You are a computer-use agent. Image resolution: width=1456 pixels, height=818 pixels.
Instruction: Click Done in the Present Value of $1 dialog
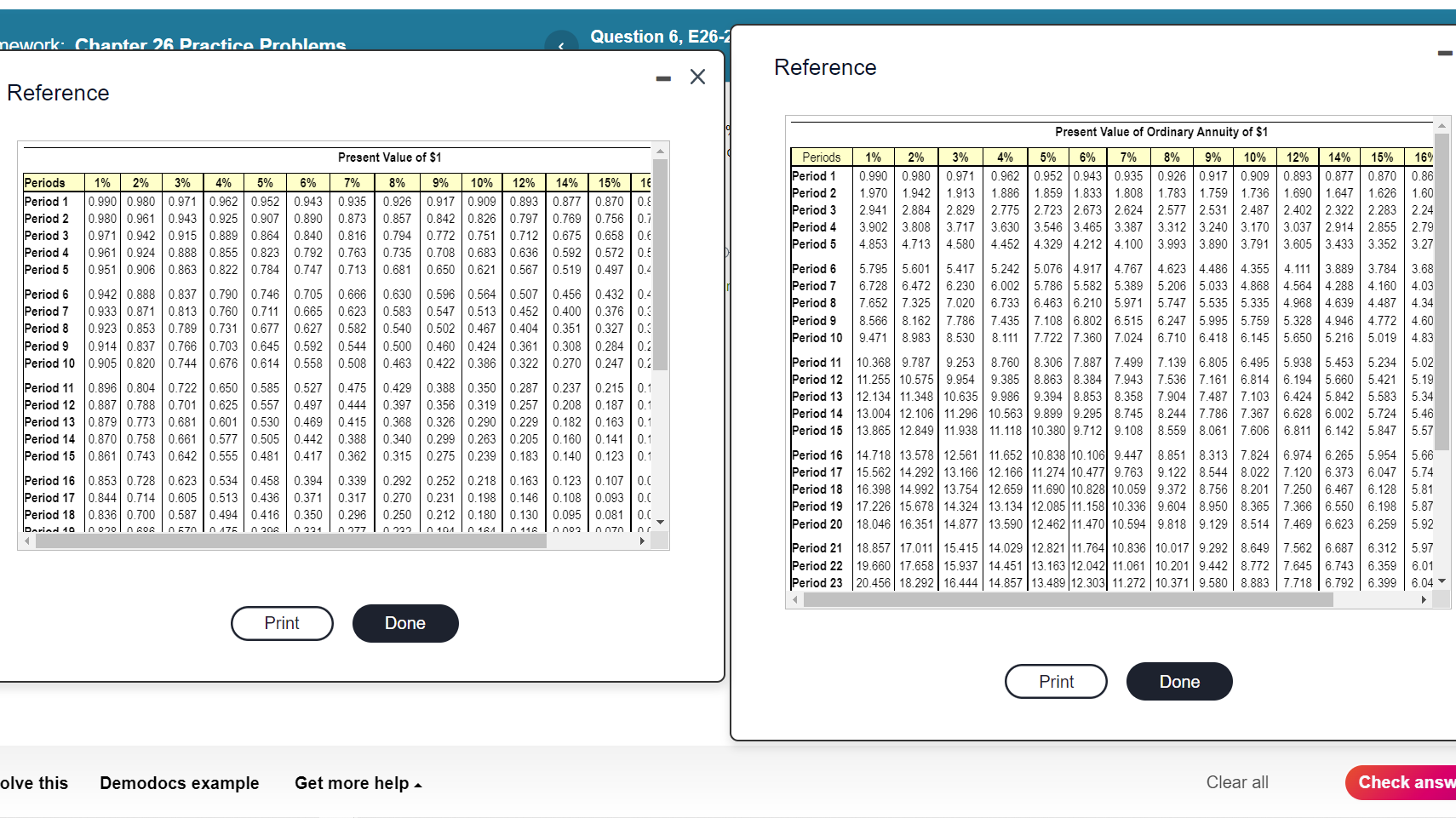tap(404, 623)
